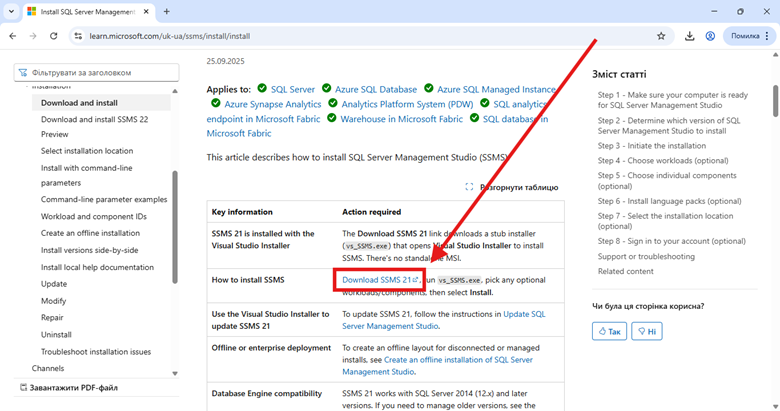Open Install with command-line parameters

pos(87,175)
